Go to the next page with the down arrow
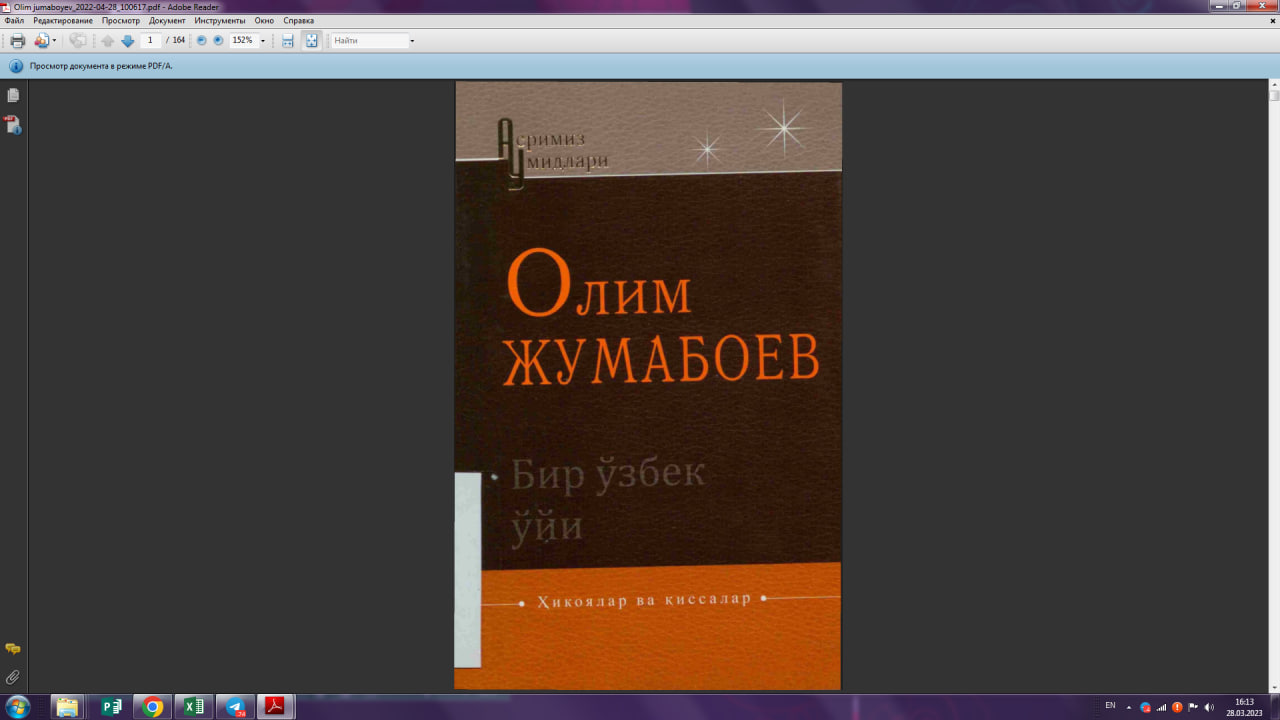This screenshot has width=1280, height=720. (127, 41)
